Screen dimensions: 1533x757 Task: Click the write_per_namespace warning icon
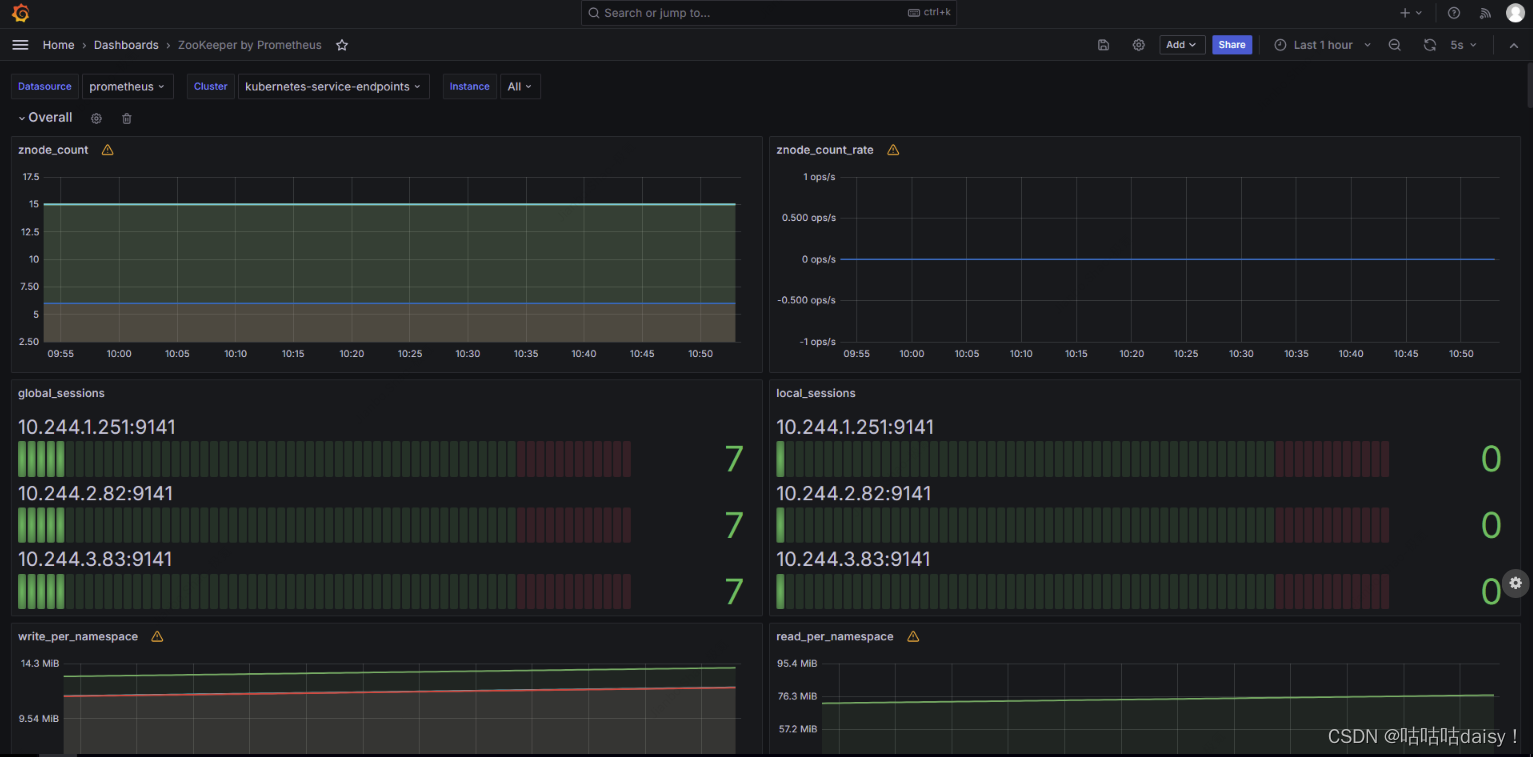[157, 636]
